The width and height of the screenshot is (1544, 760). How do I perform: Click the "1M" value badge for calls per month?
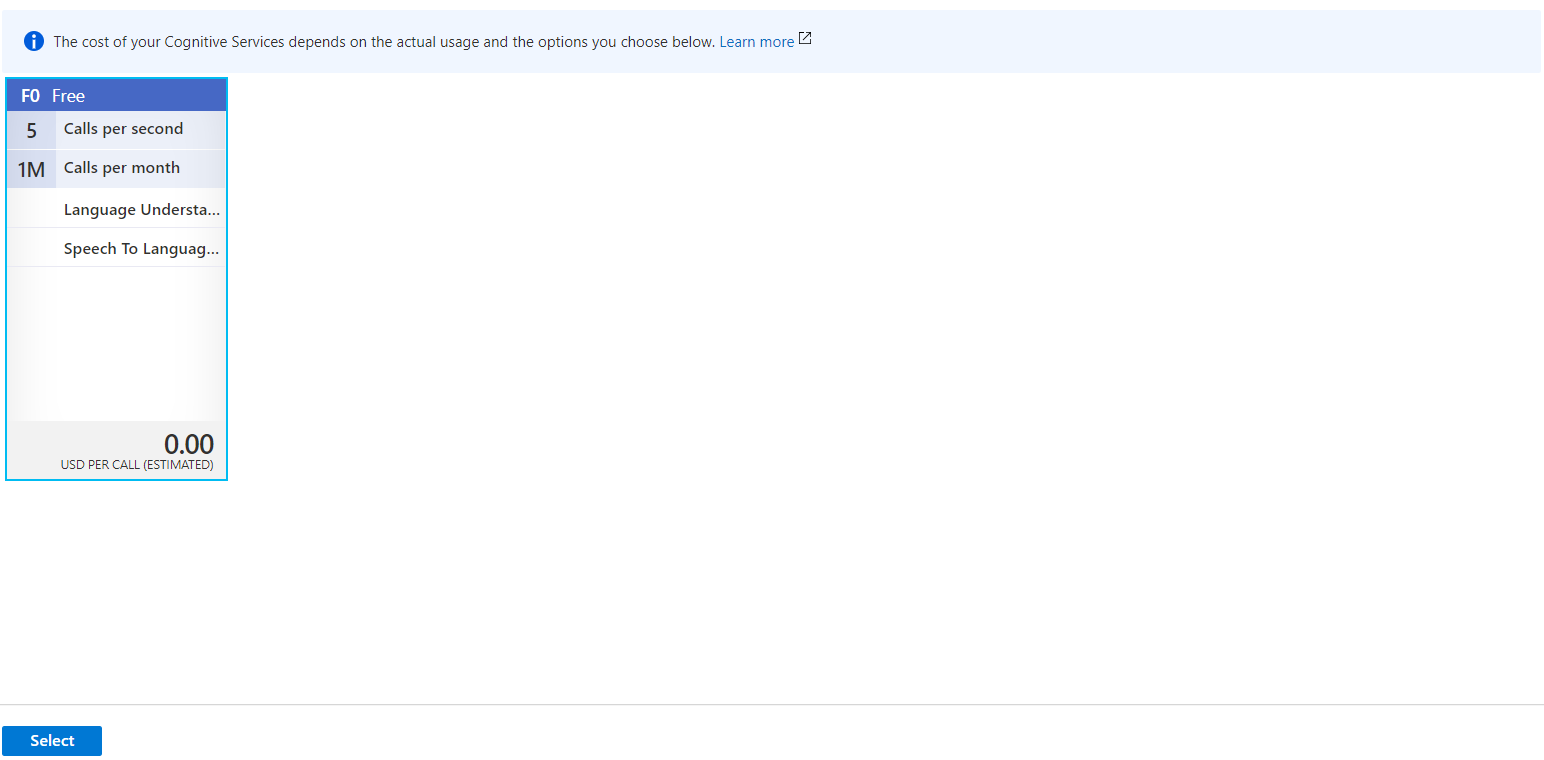tap(30, 168)
